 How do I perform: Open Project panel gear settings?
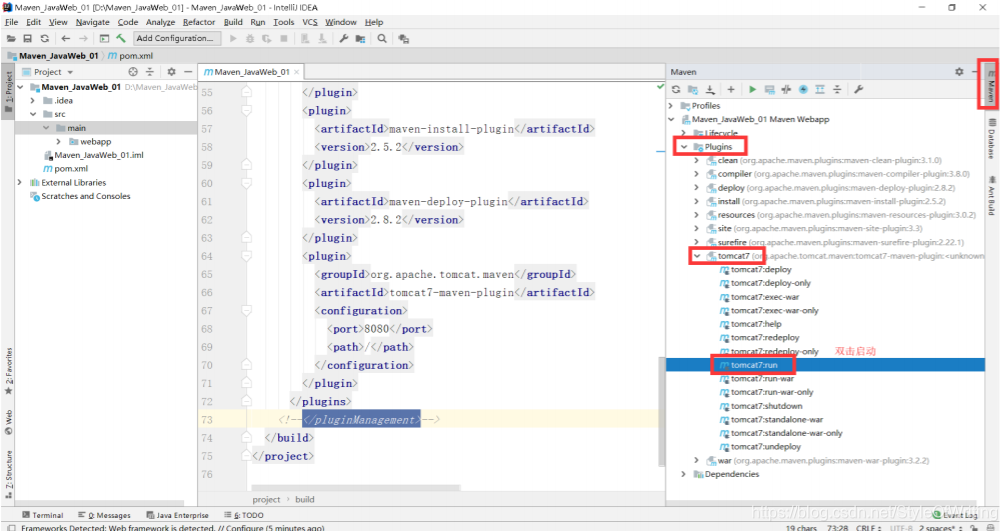[171, 72]
